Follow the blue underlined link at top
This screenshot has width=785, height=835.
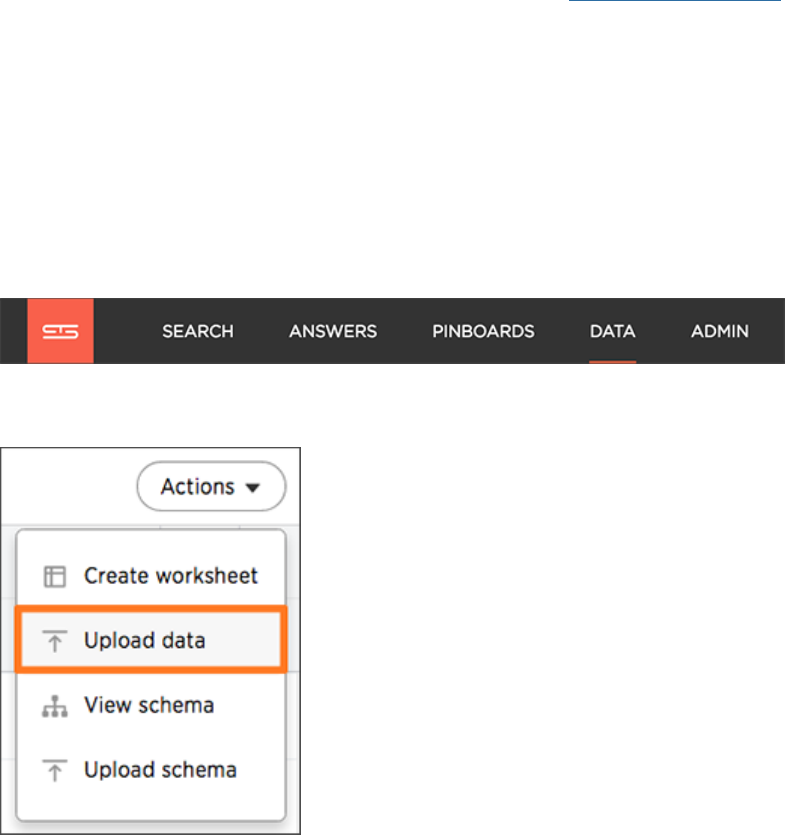click(x=673, y=3)
